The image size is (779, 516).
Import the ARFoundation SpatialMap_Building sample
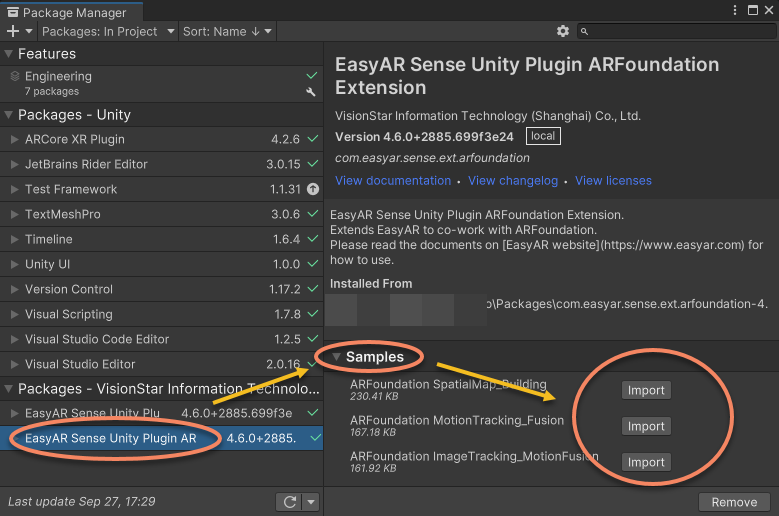[646, 390]
